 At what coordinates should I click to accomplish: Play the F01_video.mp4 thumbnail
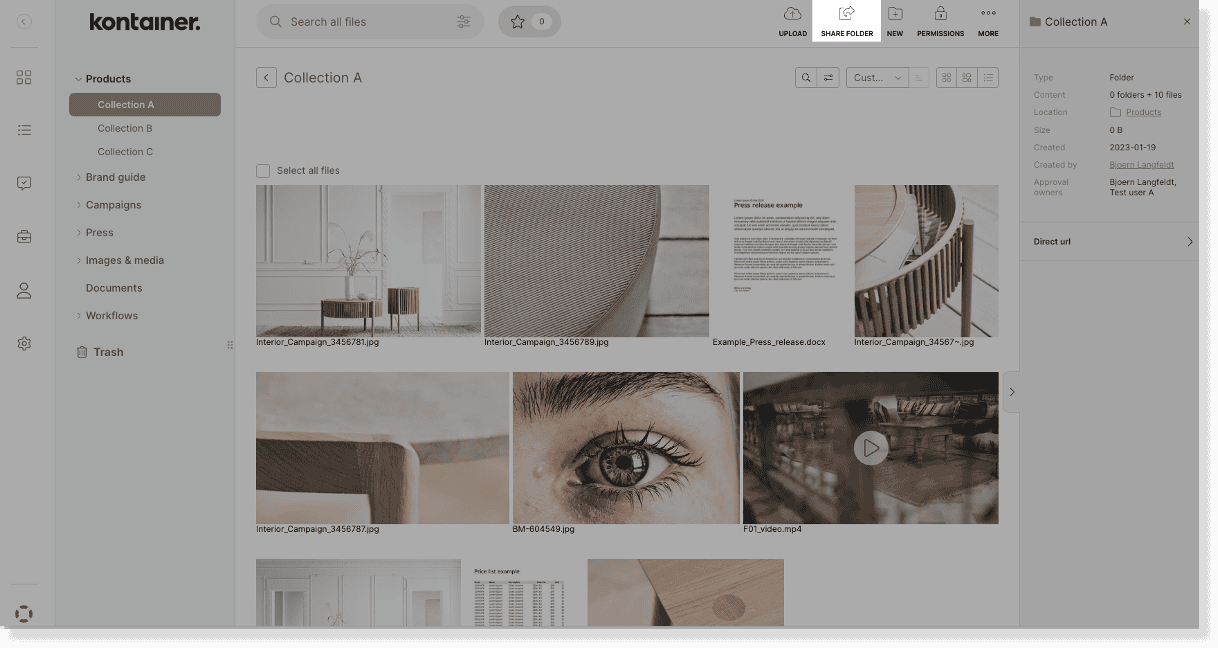(870, 448)
